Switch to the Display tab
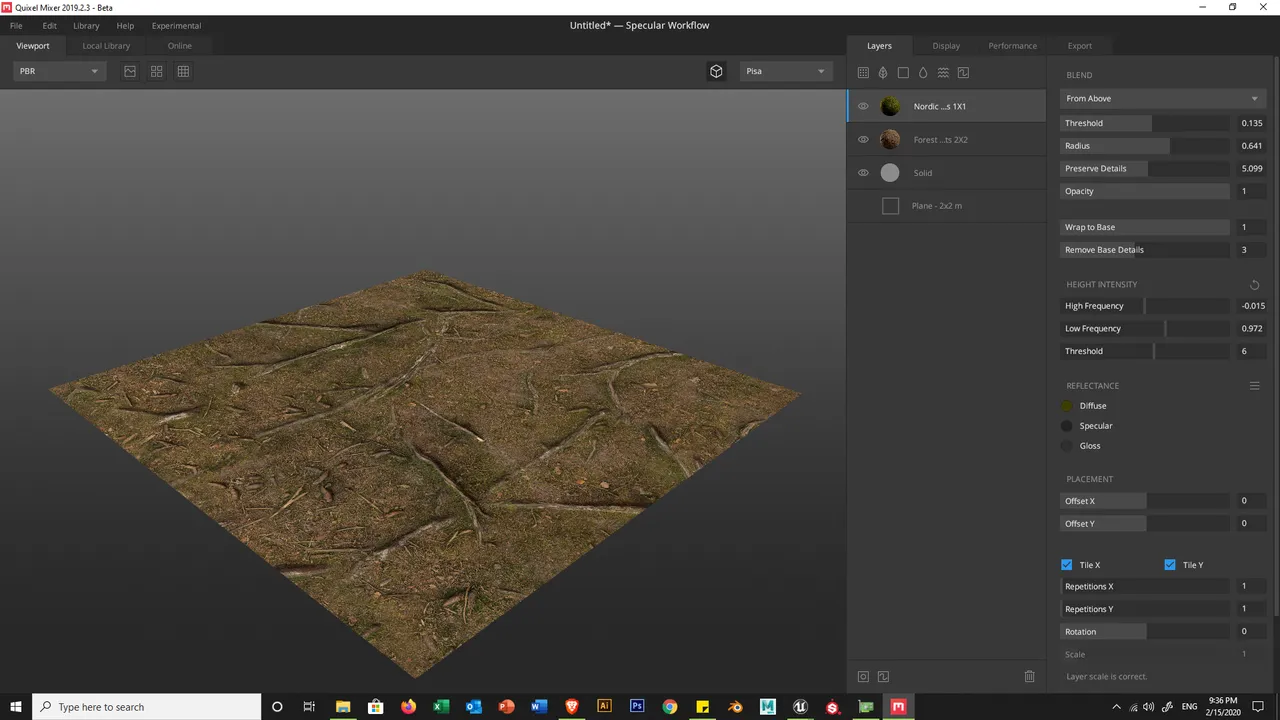 pyautogui.click(x=946, y=46)
